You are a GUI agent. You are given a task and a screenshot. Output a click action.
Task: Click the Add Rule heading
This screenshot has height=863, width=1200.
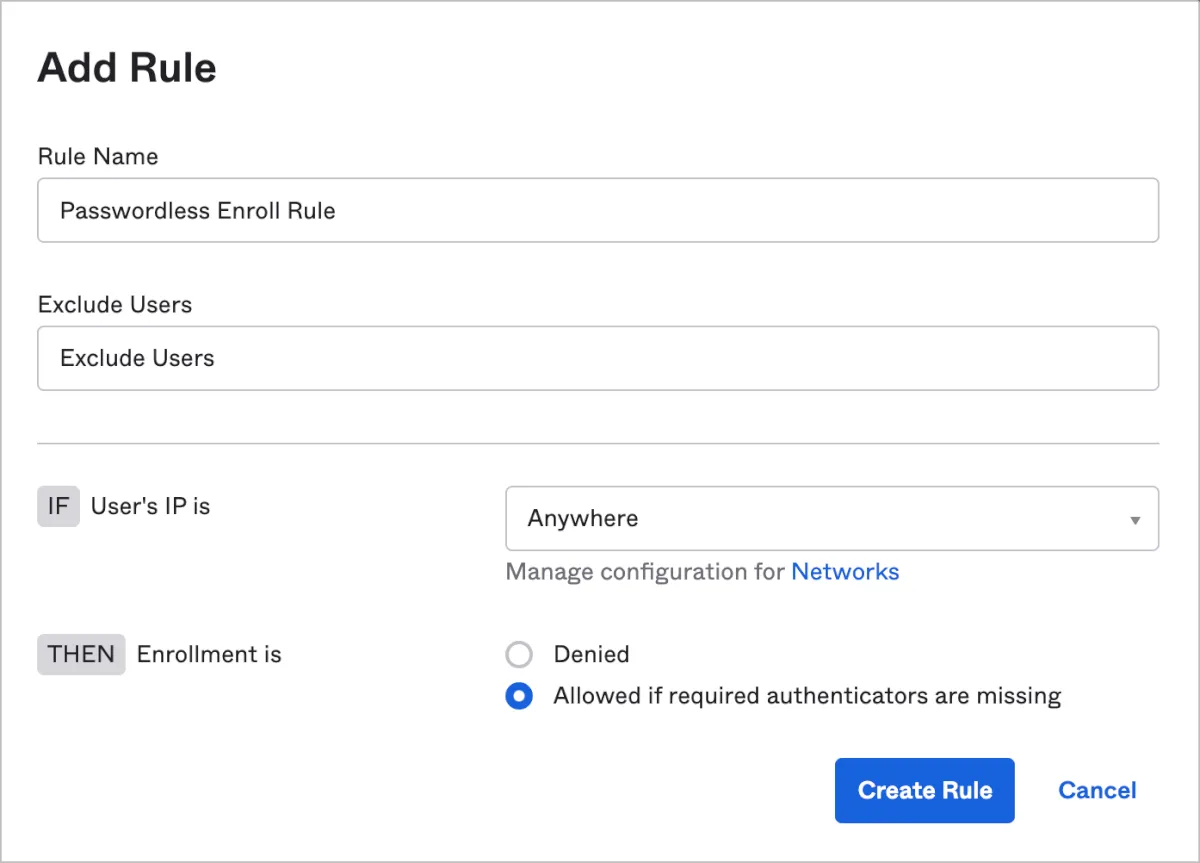pyautogui.click(x=127, y=68)
